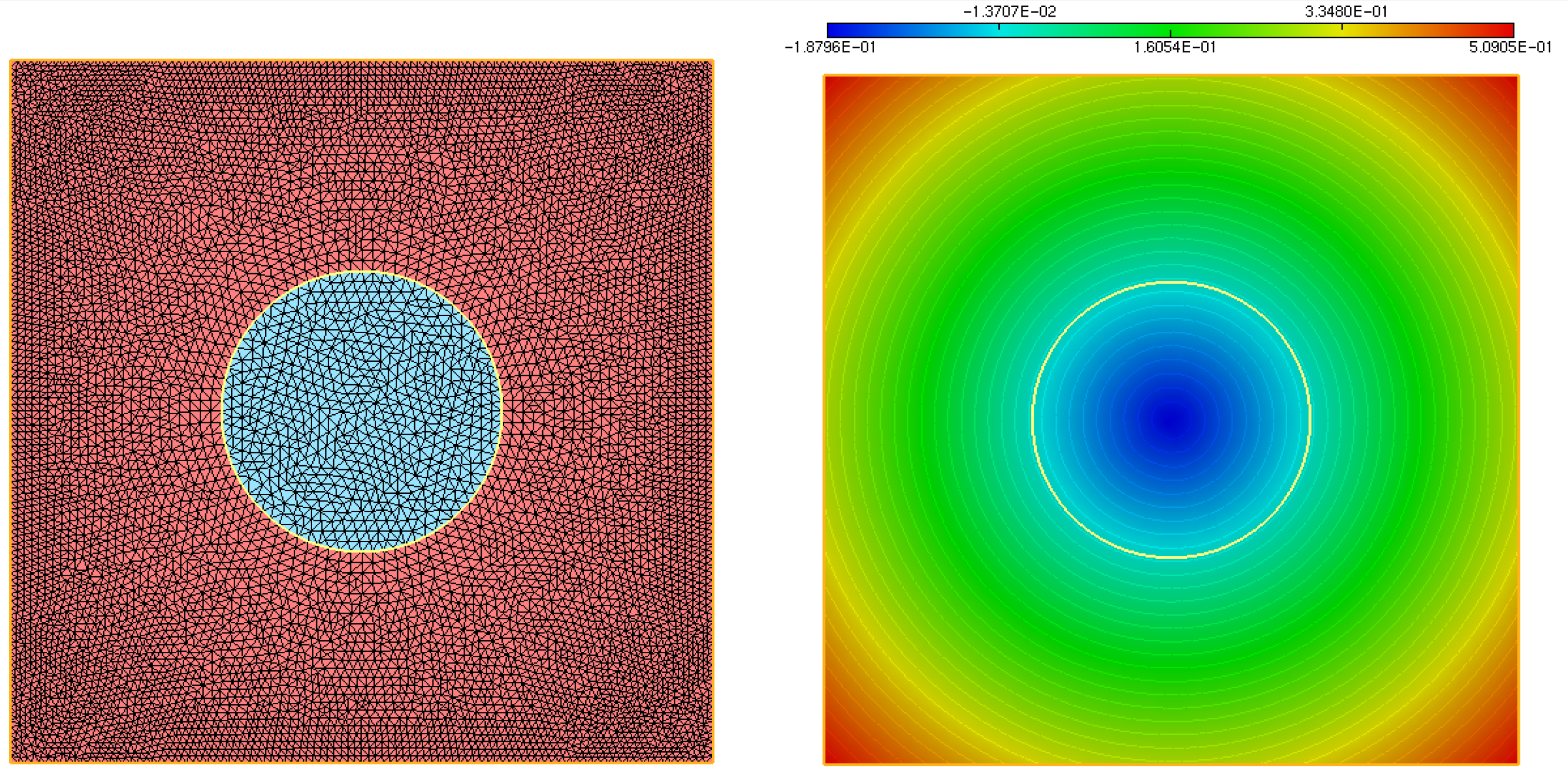
Task: Click the 3.3480E-01 color bar label
Action: click(1346, 12)
